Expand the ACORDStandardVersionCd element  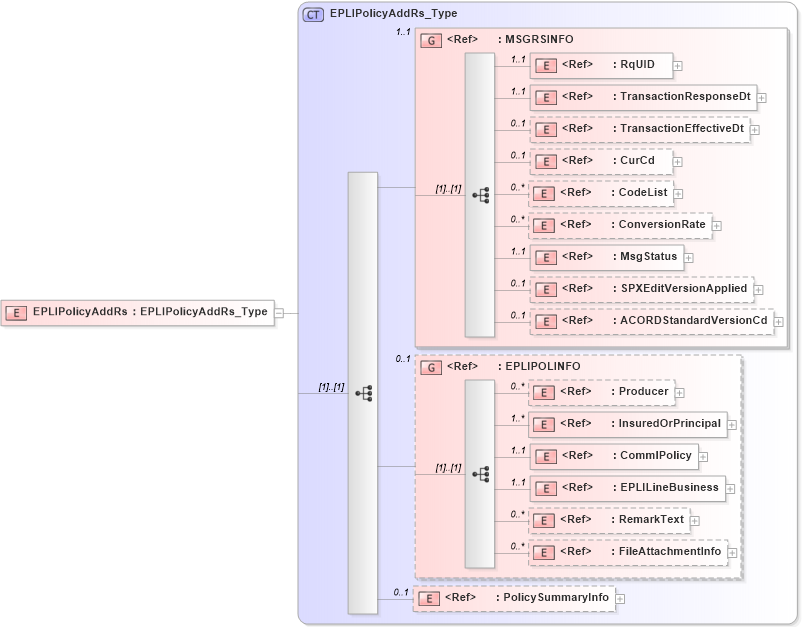click(780, 321)
